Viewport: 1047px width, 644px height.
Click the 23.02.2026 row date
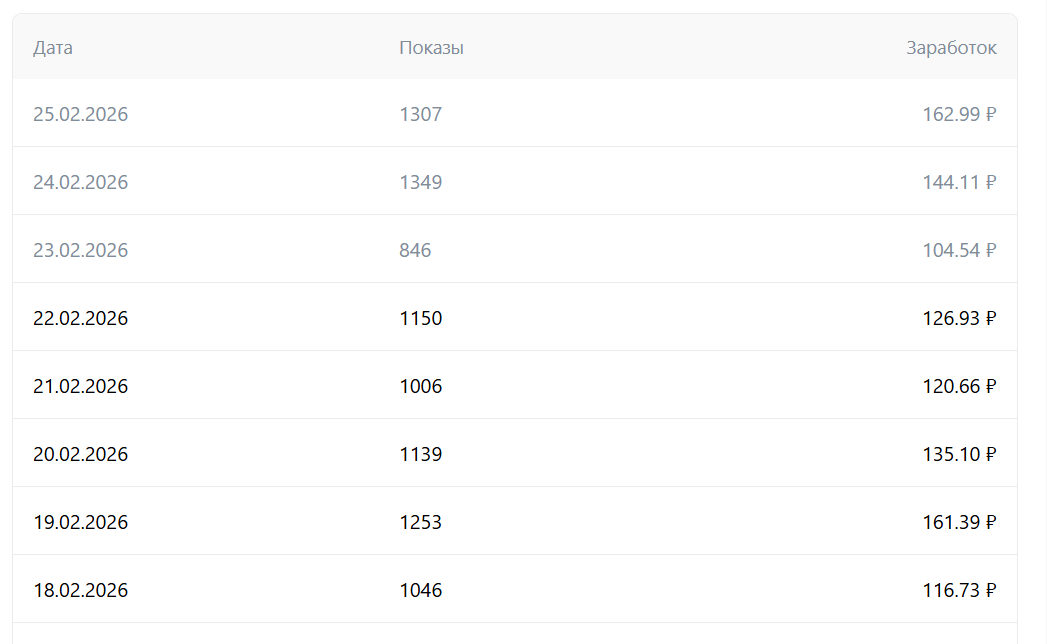tap(80, 250)
